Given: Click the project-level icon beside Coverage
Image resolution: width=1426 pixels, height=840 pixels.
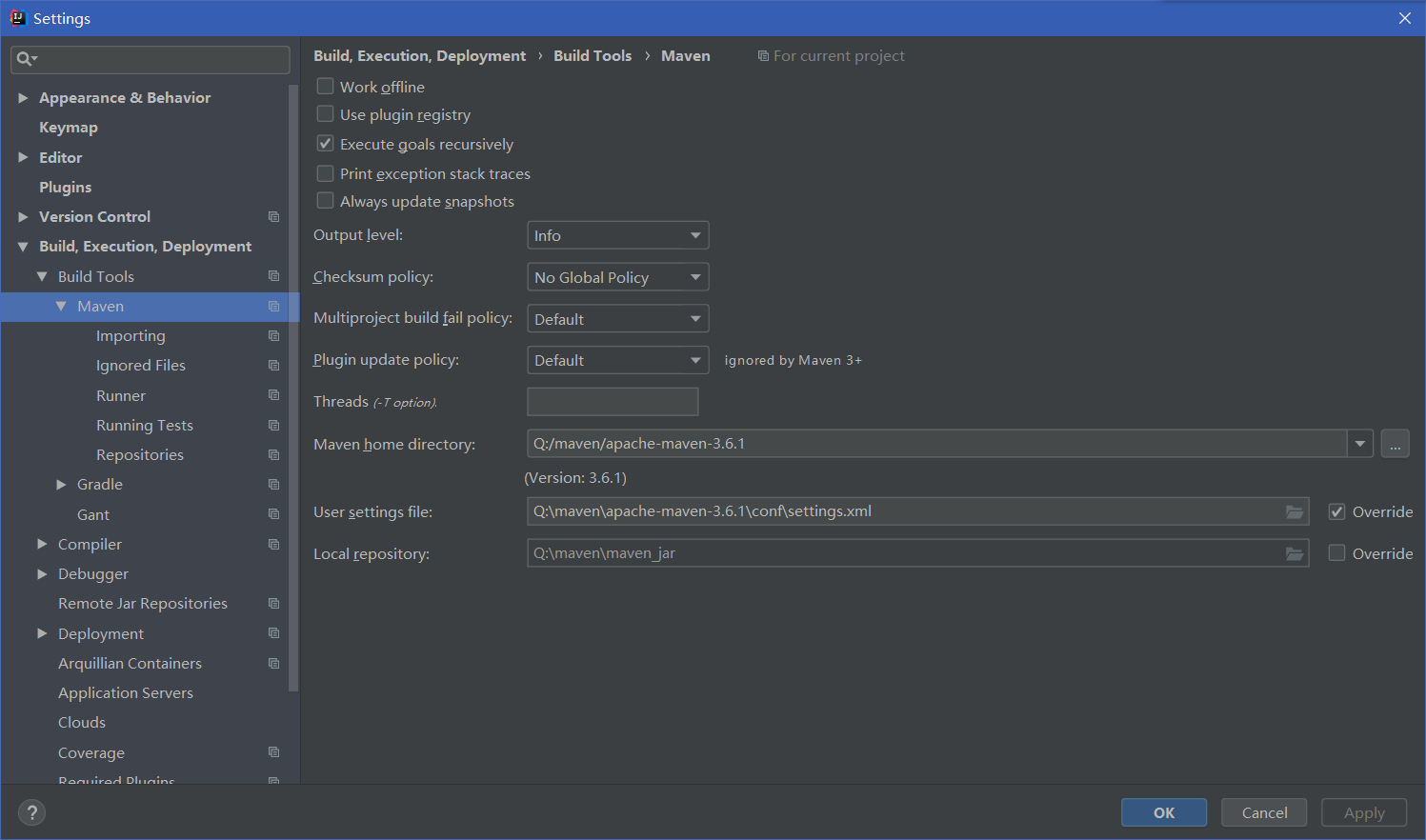Looking at the screenshot, I should [x=273, y=752].
